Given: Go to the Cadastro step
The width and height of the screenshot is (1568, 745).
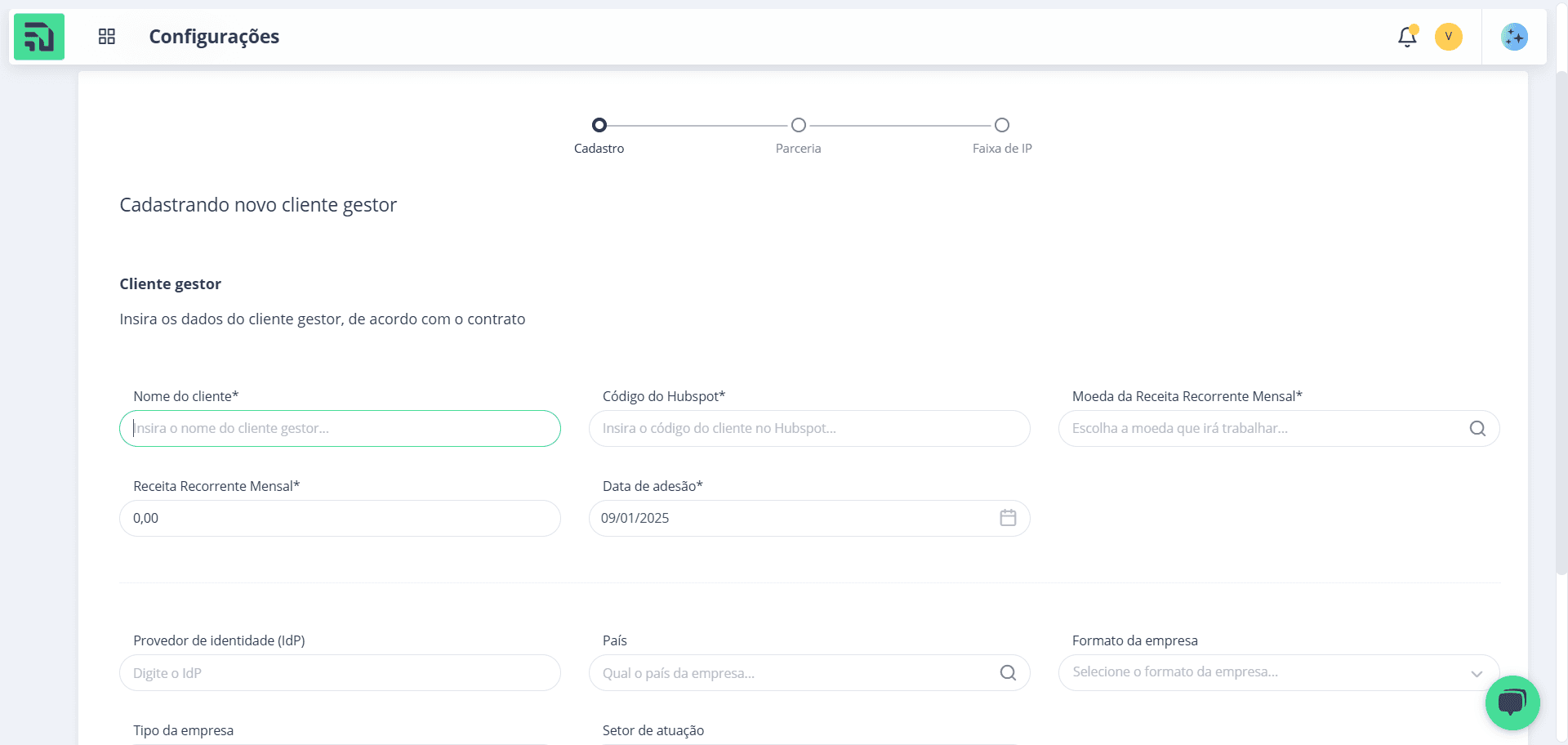Looking at the screenshot, I should pos(599,135).
